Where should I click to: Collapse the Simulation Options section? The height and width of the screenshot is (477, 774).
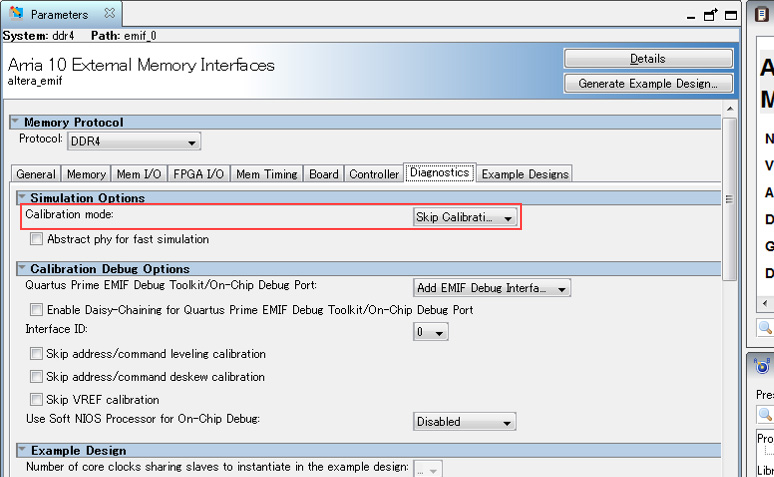22,199
